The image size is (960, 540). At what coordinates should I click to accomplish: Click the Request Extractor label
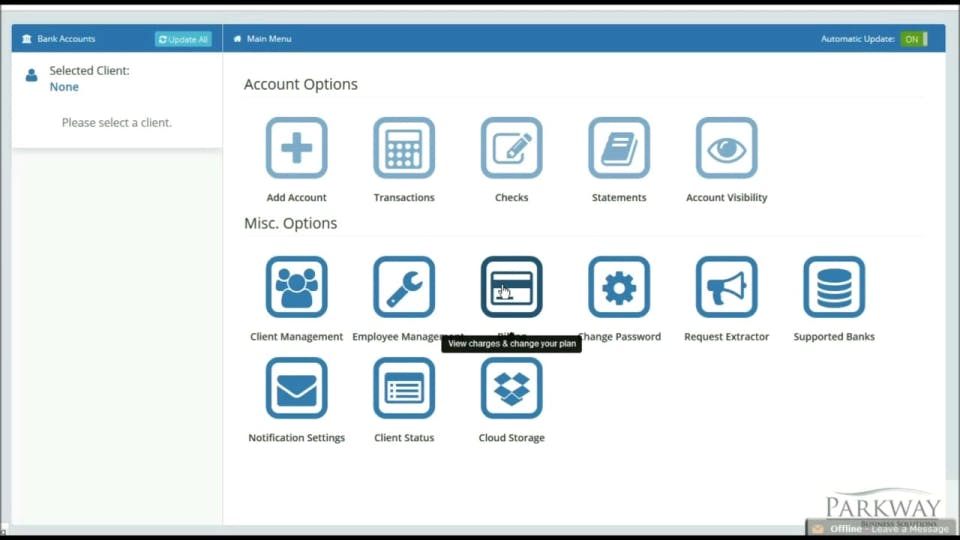pos(727,336)
